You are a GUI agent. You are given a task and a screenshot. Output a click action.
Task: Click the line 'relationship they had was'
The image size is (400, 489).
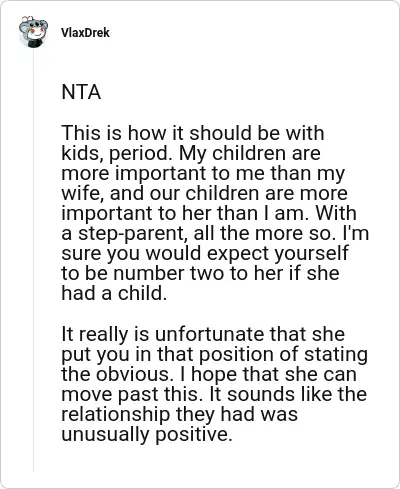(x=179, y=414)
